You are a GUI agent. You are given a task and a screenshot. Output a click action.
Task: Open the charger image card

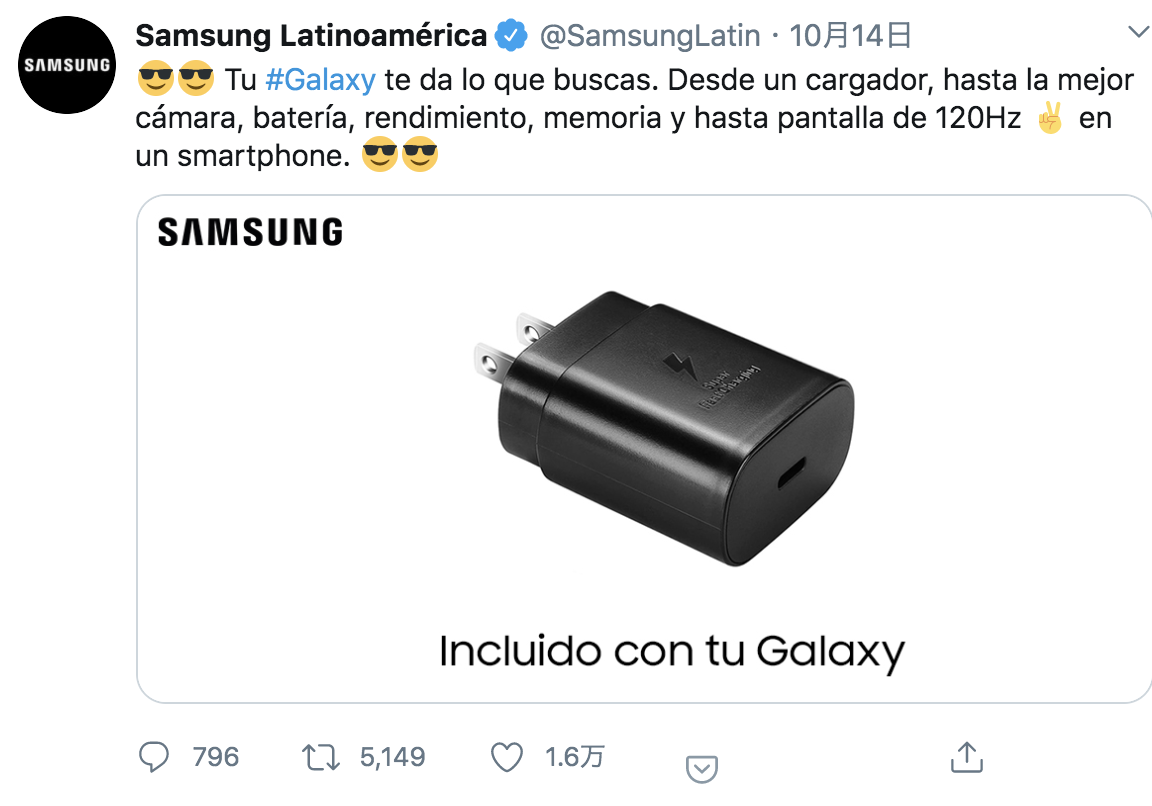[644, 448]
